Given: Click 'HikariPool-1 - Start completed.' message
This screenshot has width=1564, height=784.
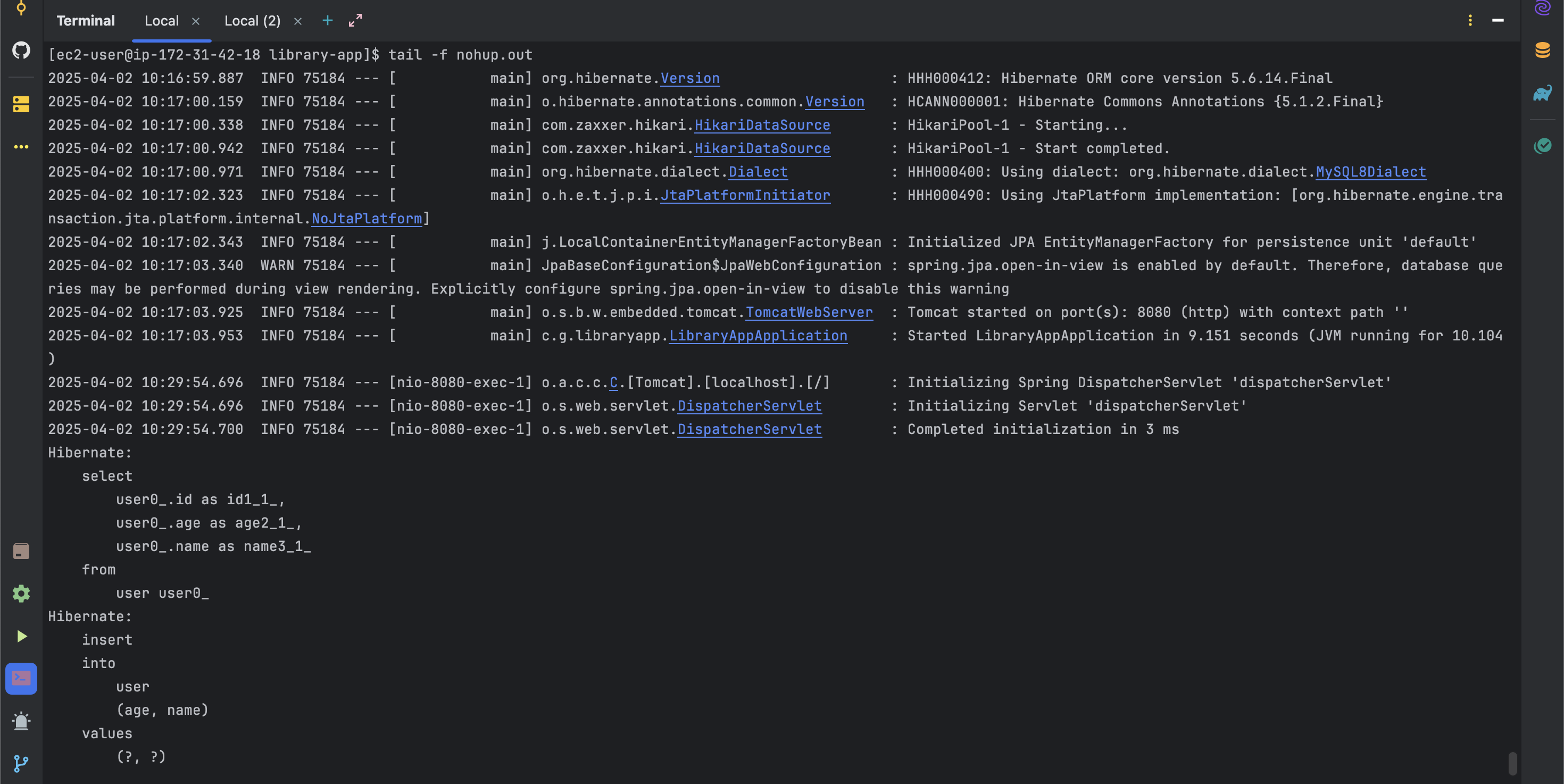Looking at the screenshot, I should (x=1038, y=149).
